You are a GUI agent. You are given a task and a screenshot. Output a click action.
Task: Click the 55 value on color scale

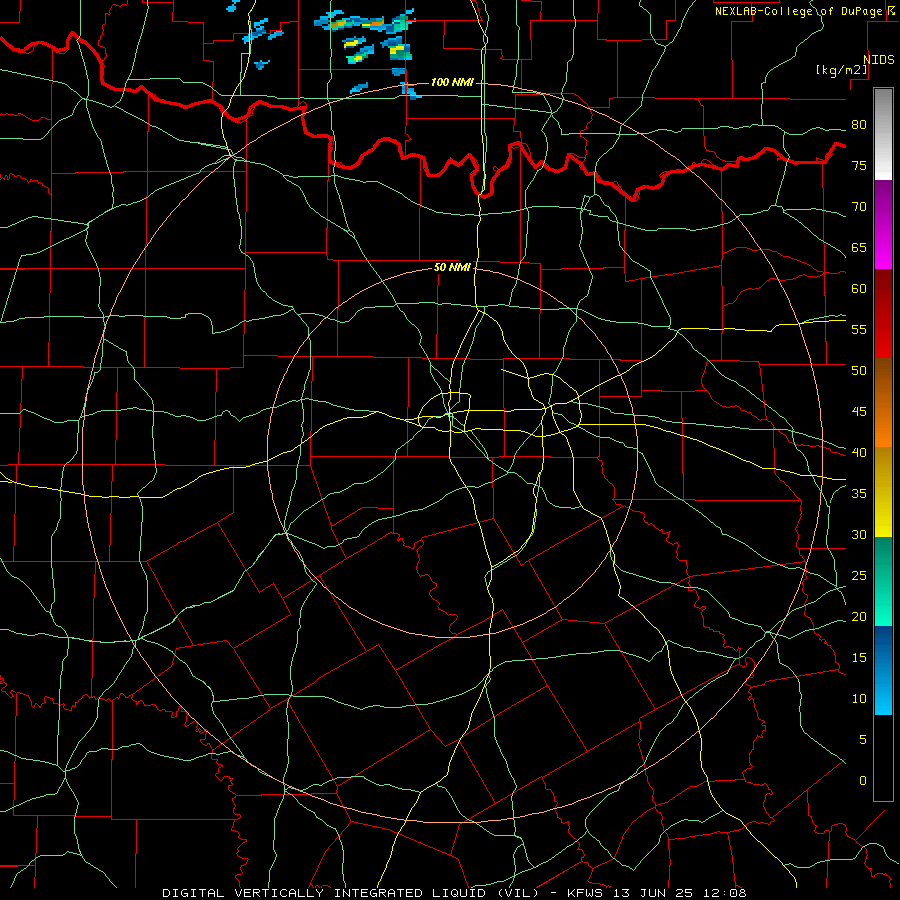pyautogui.click(x=859, y=329)
